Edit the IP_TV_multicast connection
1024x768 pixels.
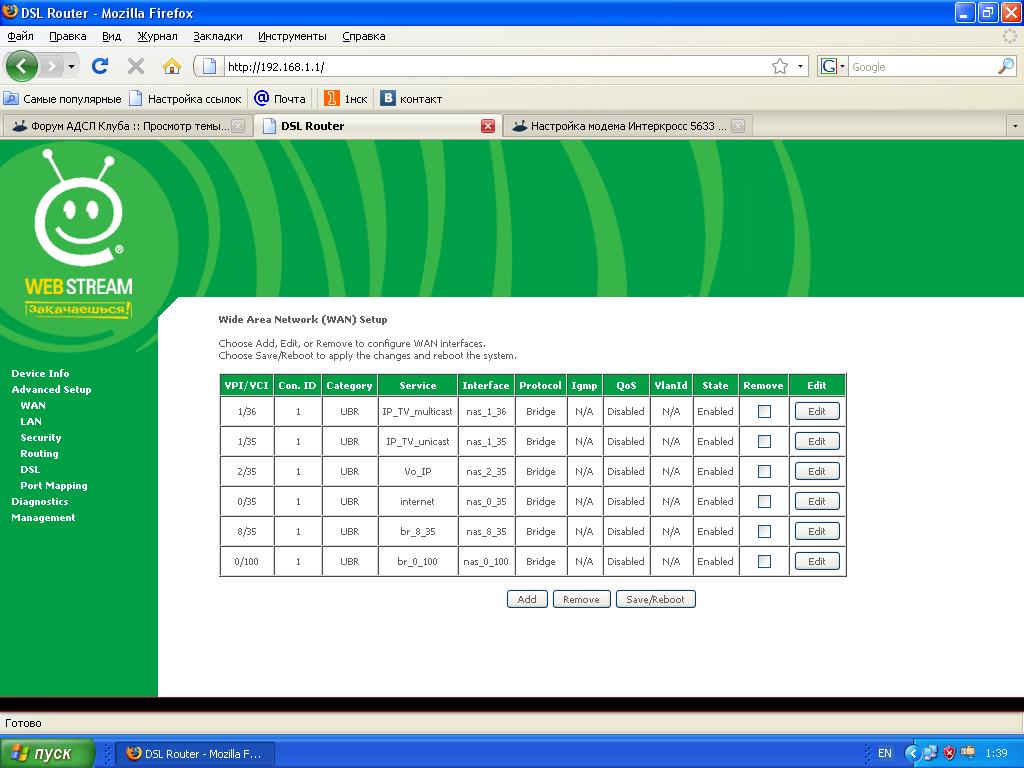click(x=817, y=411)
